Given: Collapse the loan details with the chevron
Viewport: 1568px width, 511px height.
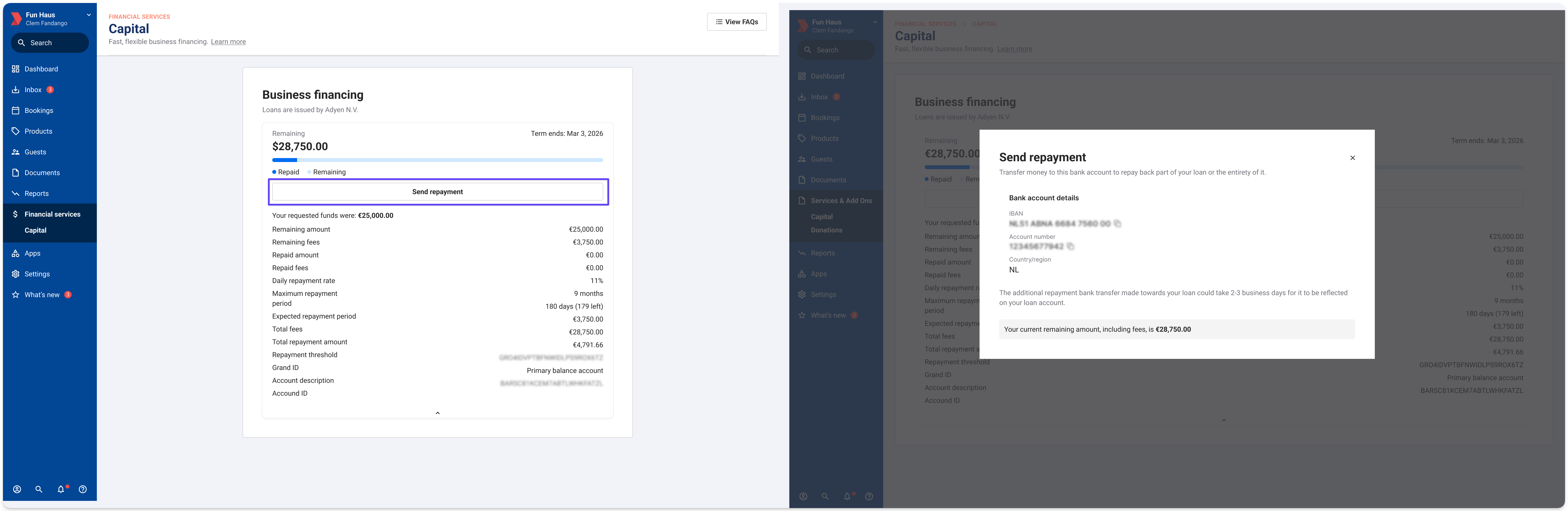Looking at the screenshot, I should click(x=438, y=413).
